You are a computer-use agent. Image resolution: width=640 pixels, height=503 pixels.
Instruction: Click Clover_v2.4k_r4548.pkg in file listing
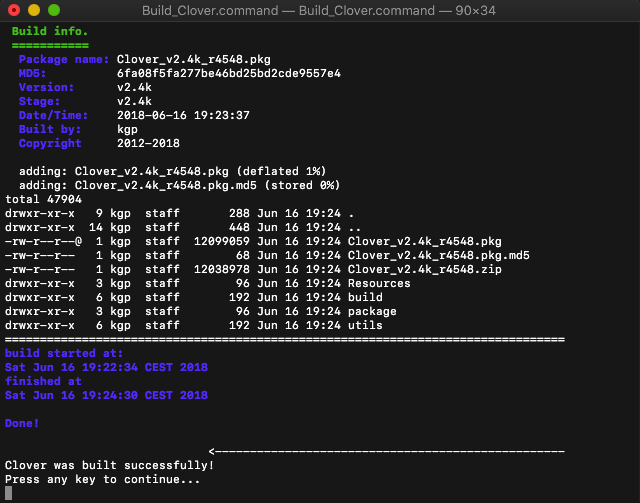coord(424,242)
